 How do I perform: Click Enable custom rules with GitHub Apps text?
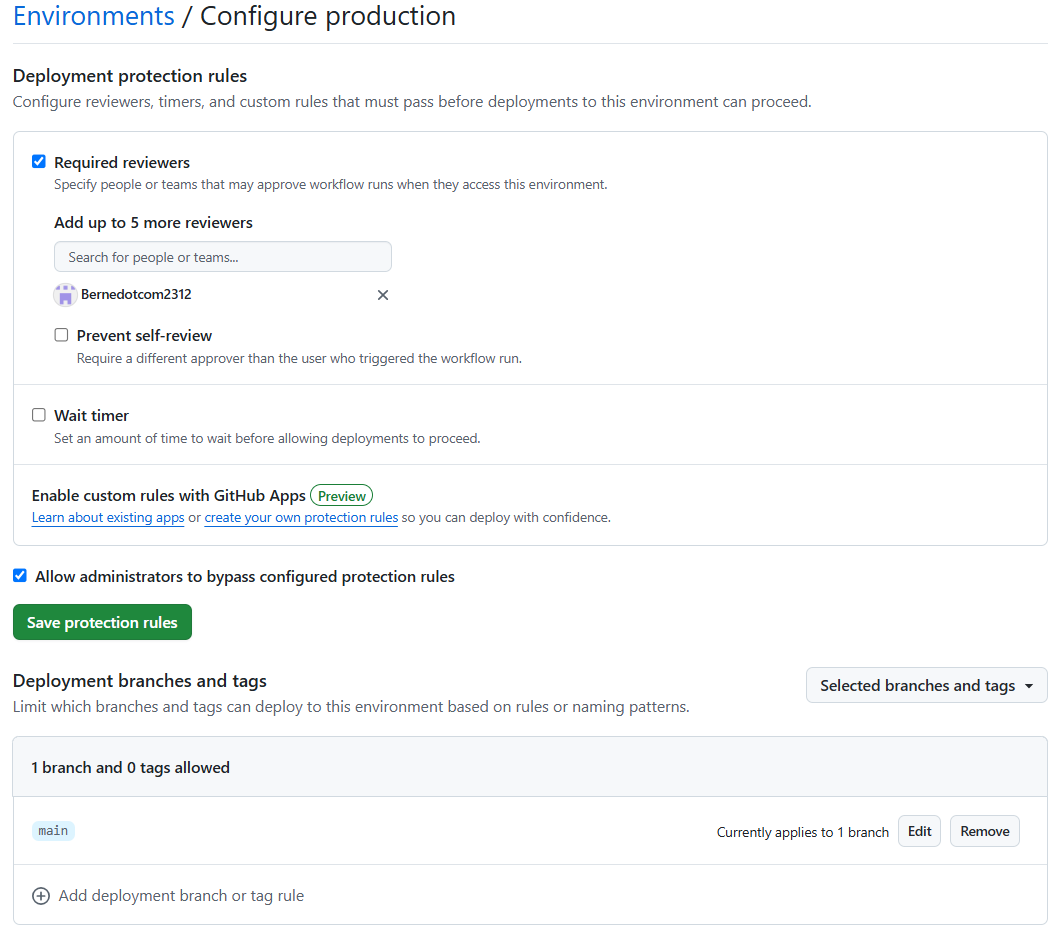click(x=168, y=496)
